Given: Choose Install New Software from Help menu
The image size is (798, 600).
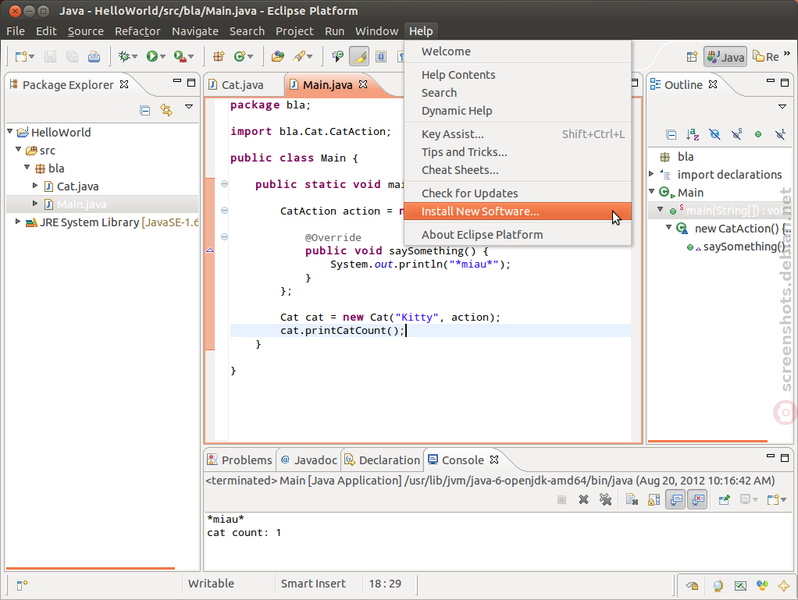Looking at the screenshot, I should [518, 211].
